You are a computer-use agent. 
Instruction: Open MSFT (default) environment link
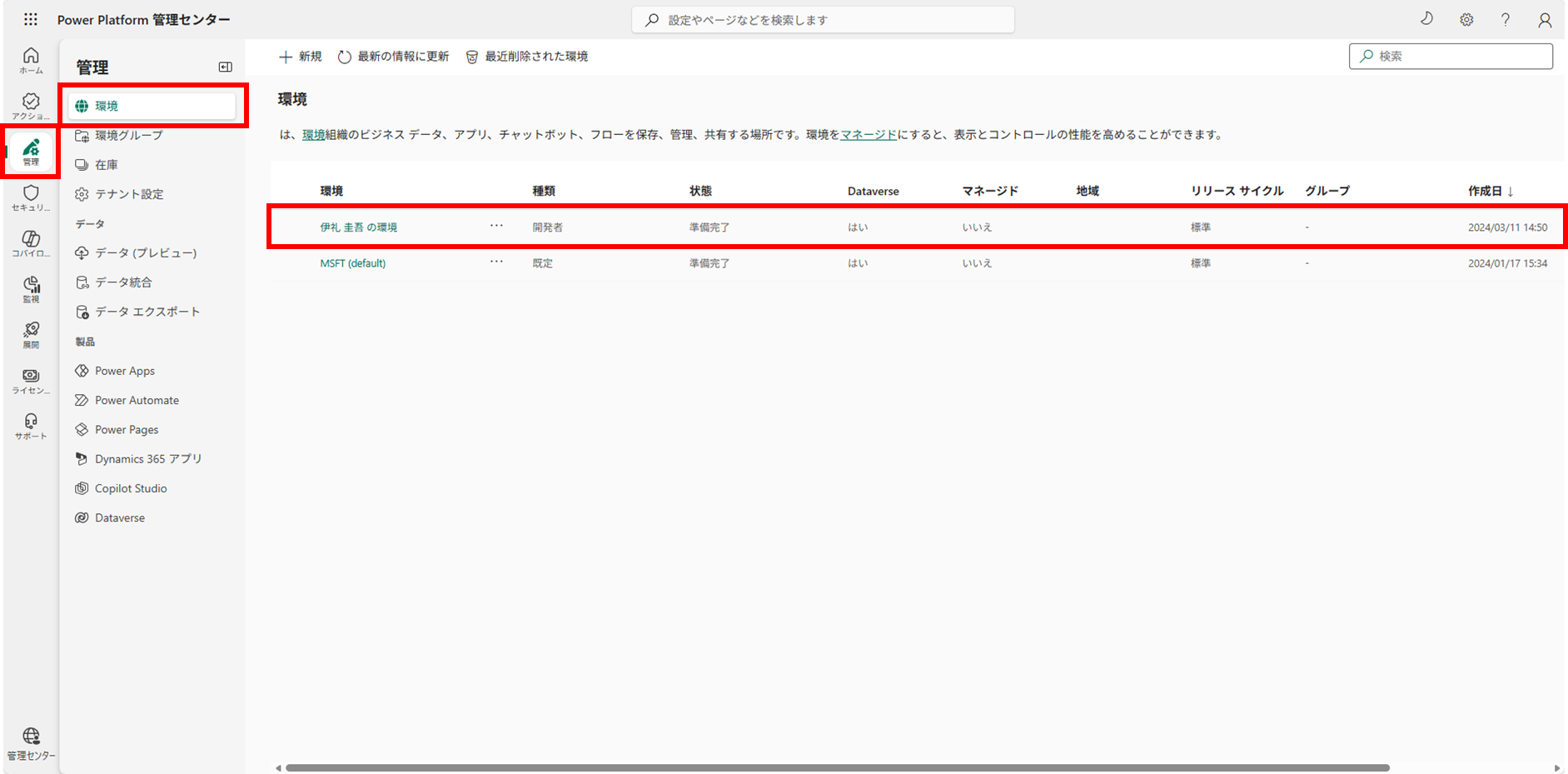(x=353, y=263)
